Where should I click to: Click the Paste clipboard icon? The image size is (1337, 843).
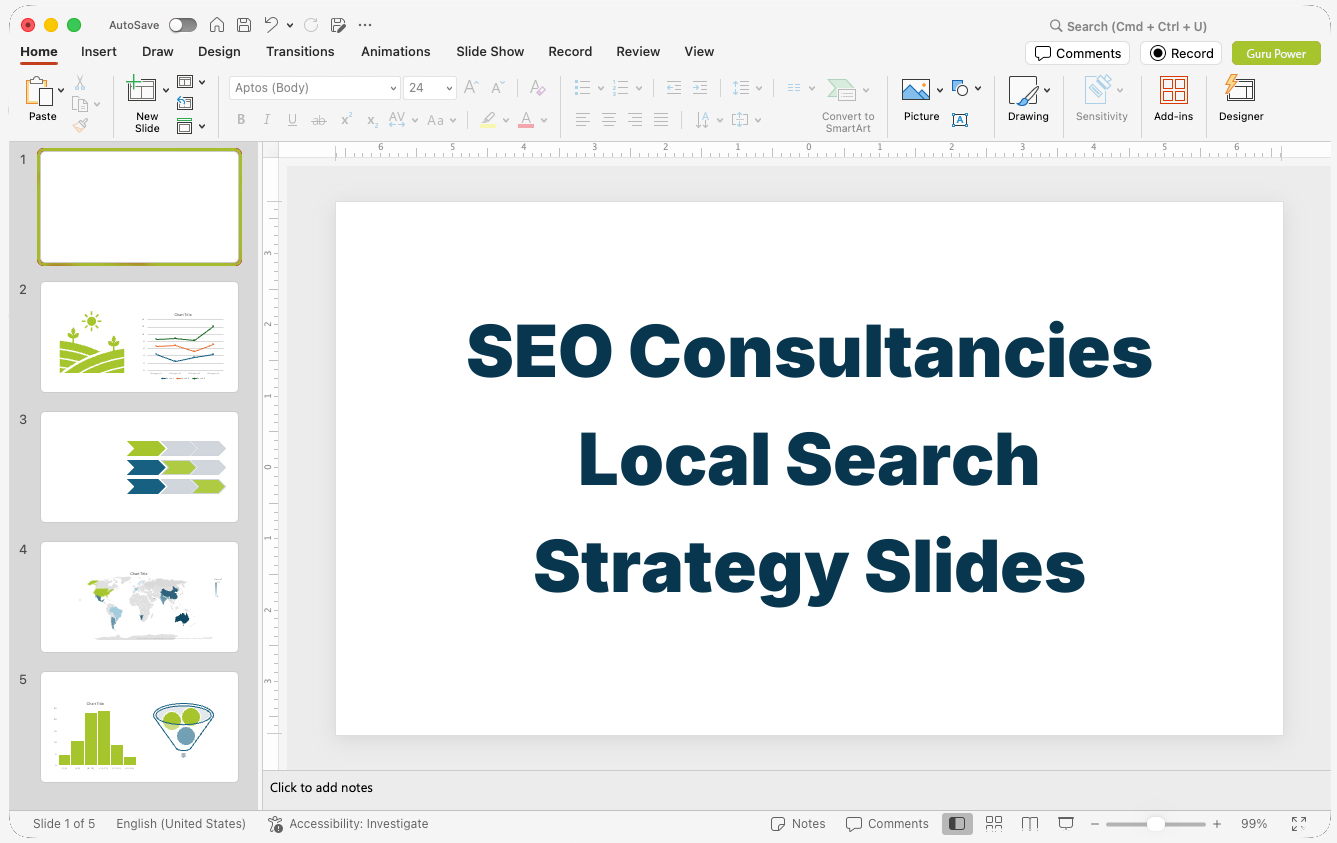point(39,92)
